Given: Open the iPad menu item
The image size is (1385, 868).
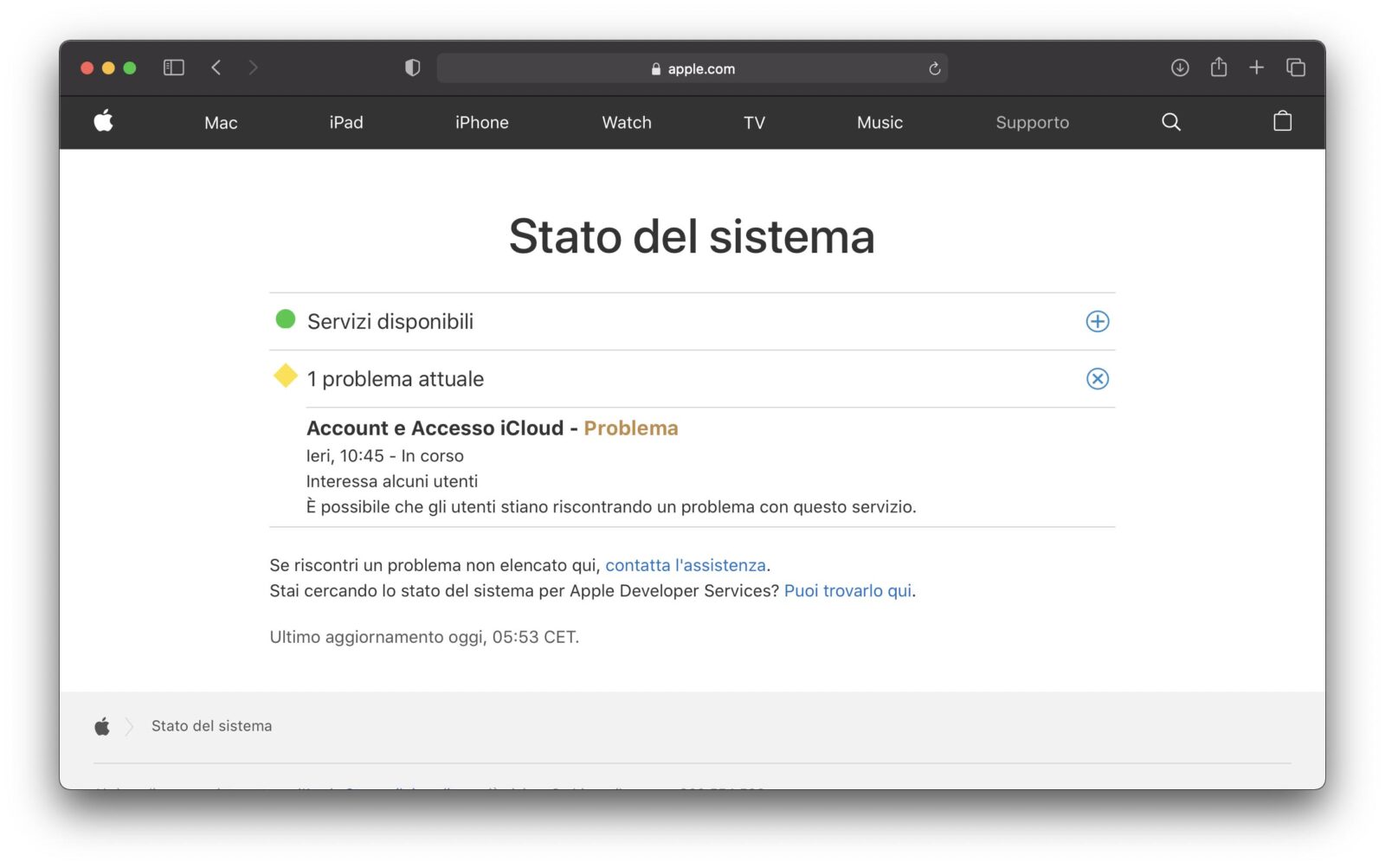Looking at the screenshot, I should (346, 123).
